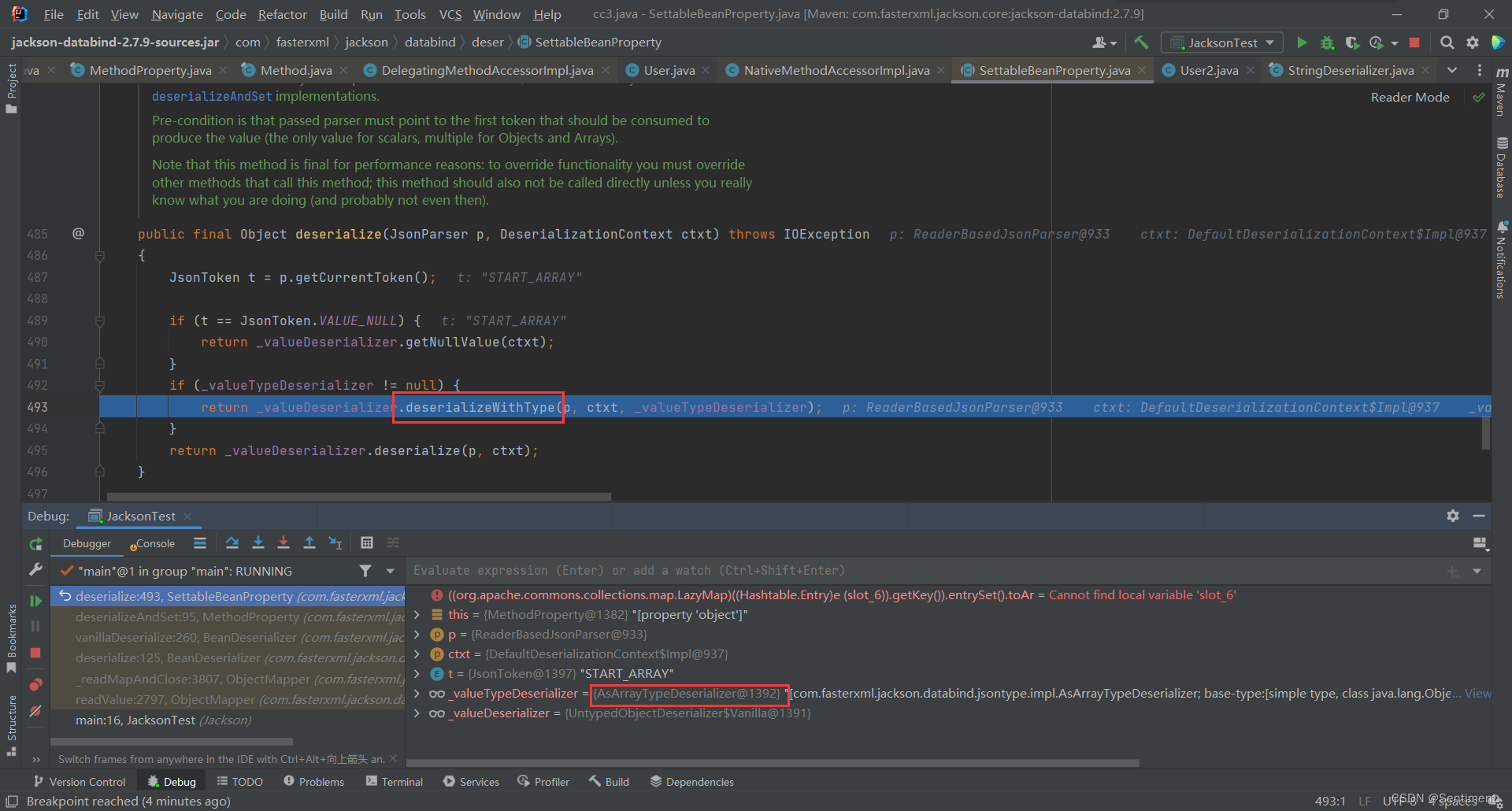Show execution point threads icon
Image resolution: width=1512 pixels, height=811 pixels.
[200, 543]
